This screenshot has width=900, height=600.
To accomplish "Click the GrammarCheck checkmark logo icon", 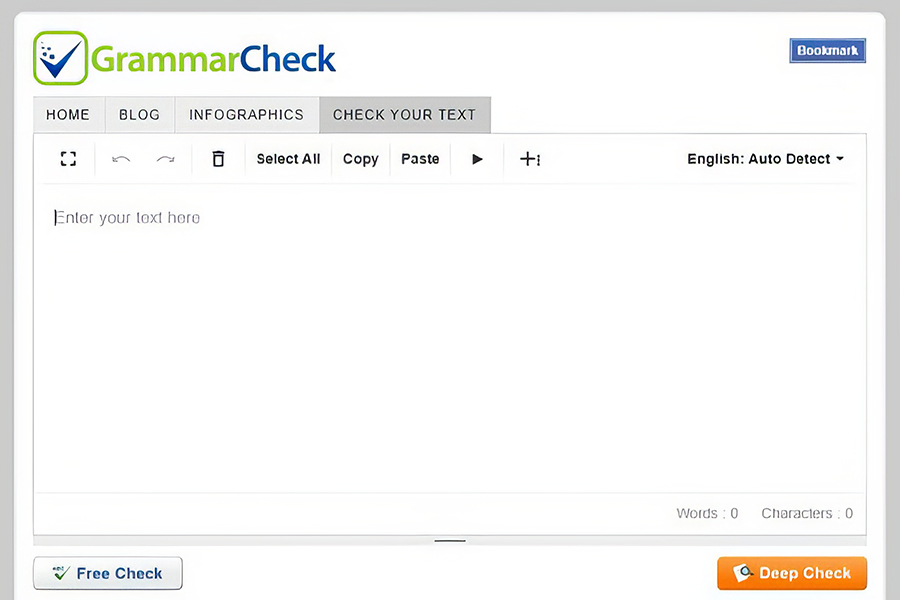I will [60, 58].
